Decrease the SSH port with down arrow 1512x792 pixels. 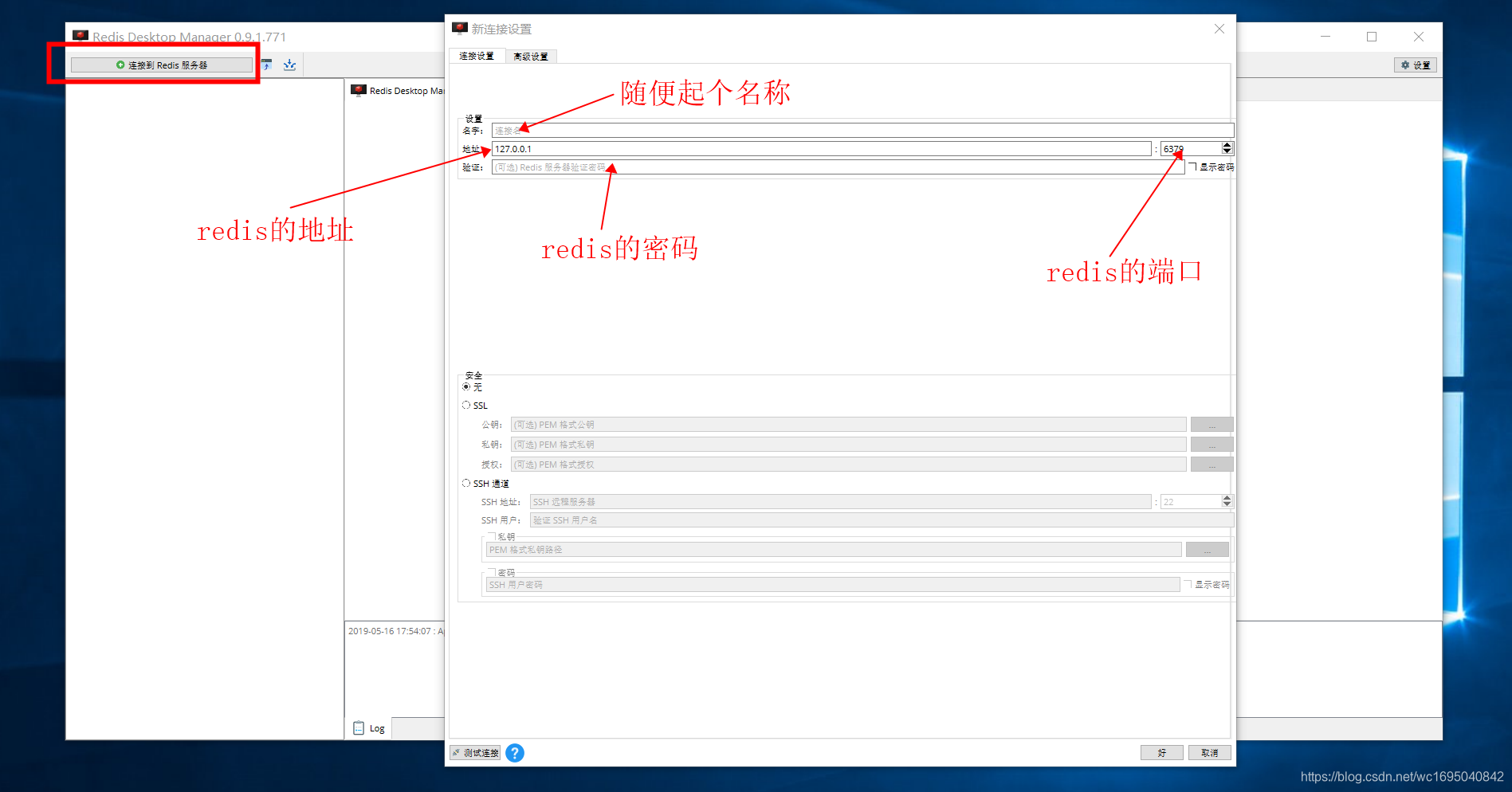point(1227,505)
